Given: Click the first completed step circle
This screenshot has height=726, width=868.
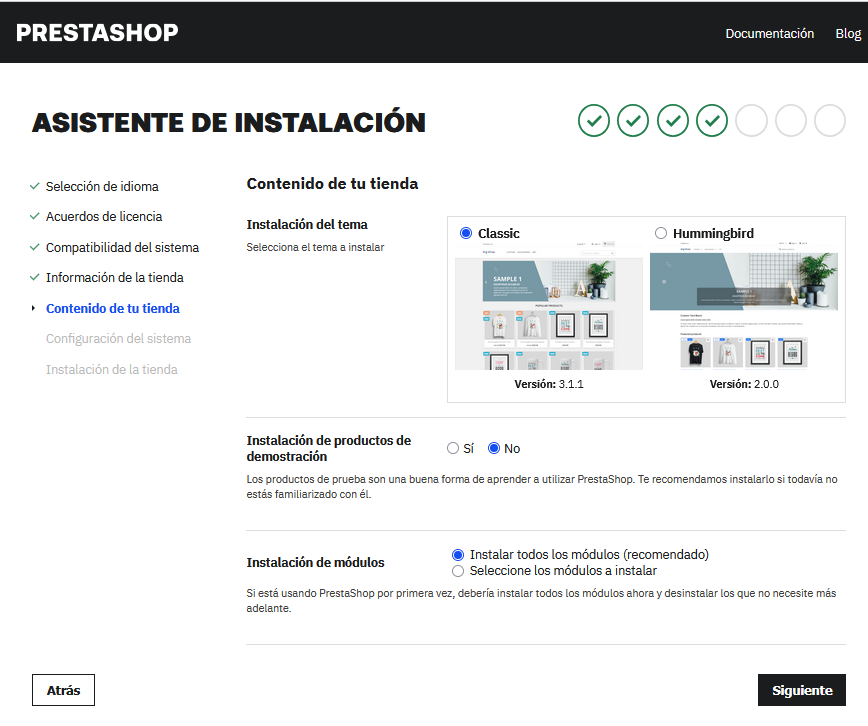Looking at the screenshot, I should point(594,120).
